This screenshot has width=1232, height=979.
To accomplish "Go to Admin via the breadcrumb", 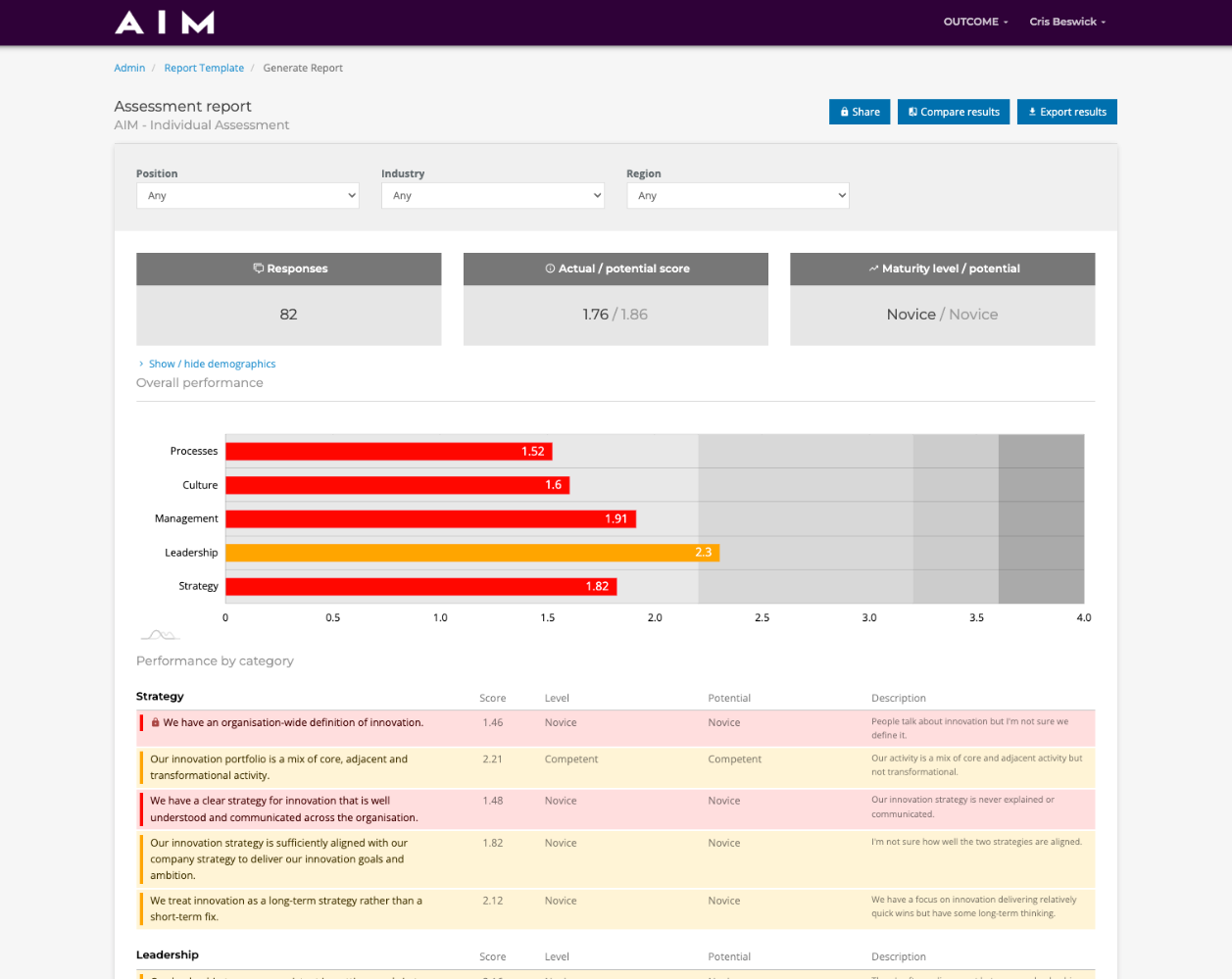I will pos(129,68).
